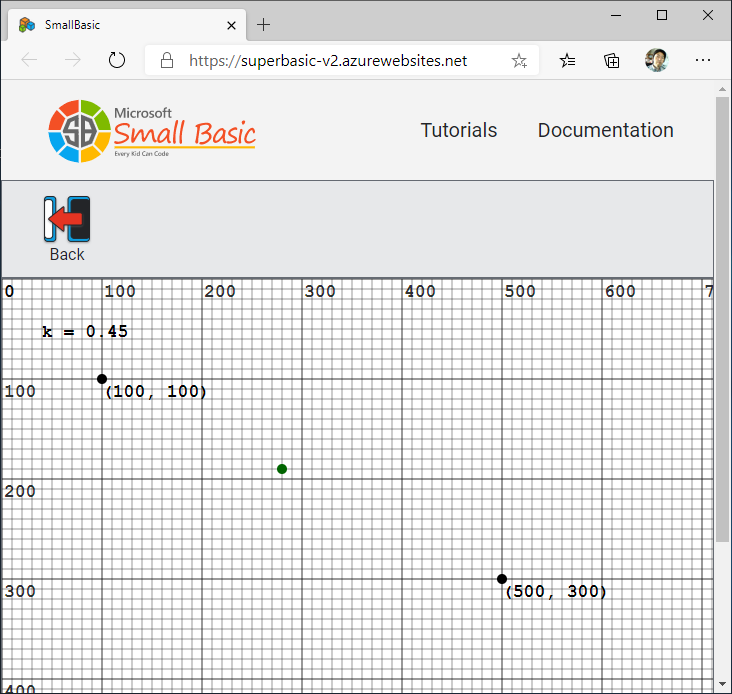Click the Back arrow icon
732x694 pixels.
point(67,219)
